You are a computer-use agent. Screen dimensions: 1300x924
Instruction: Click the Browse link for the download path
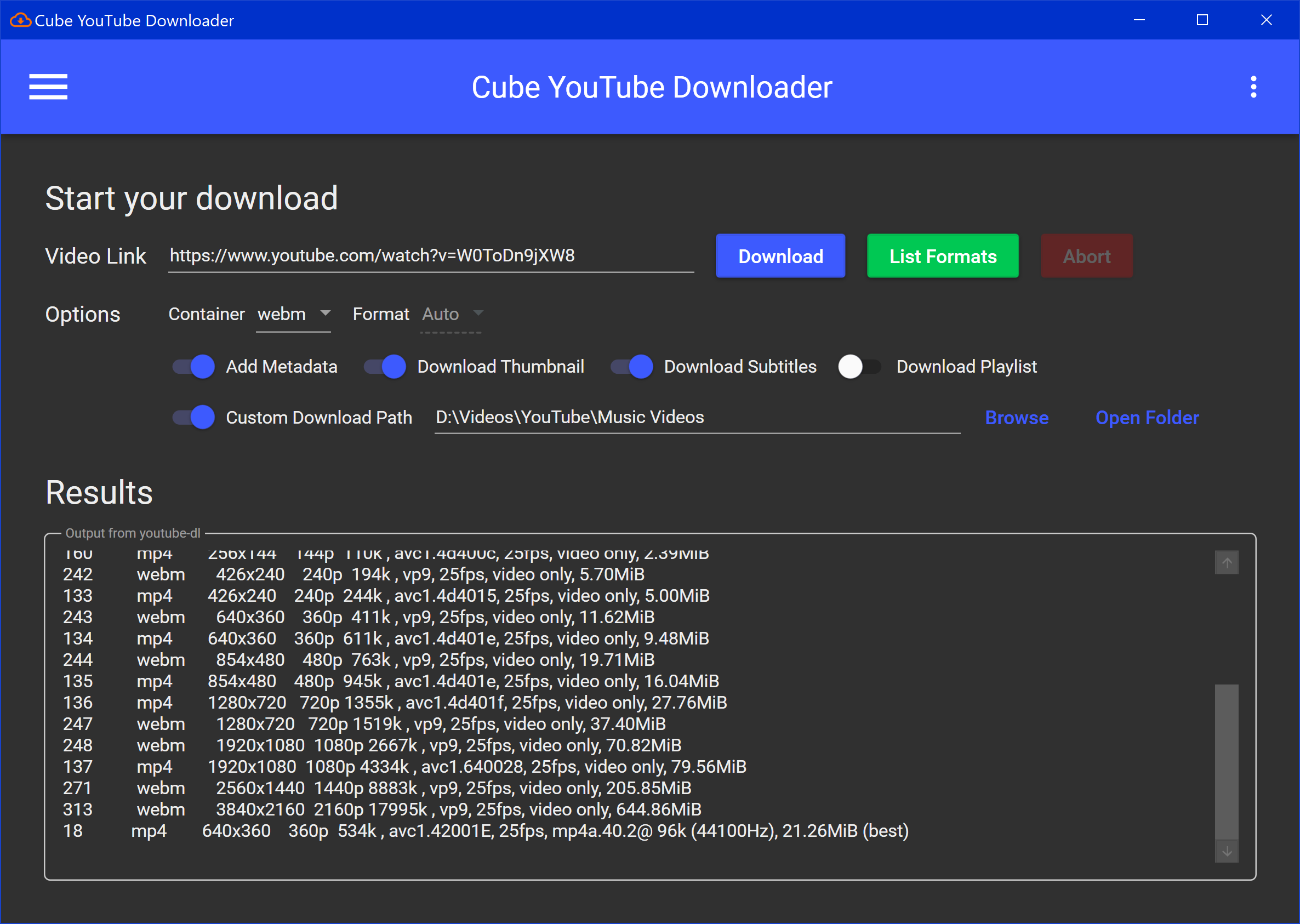tap(1016, 418)
